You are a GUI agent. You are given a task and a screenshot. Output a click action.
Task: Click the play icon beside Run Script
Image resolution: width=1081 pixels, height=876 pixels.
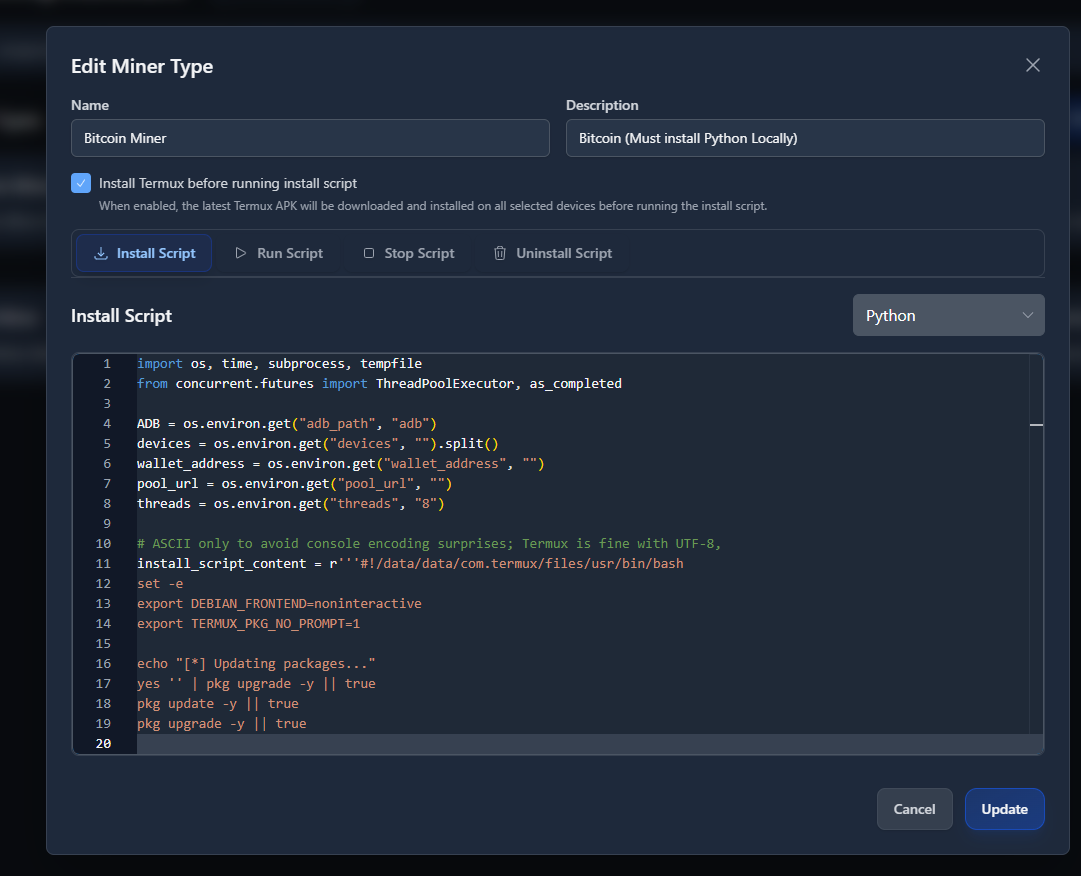[241, 254]
